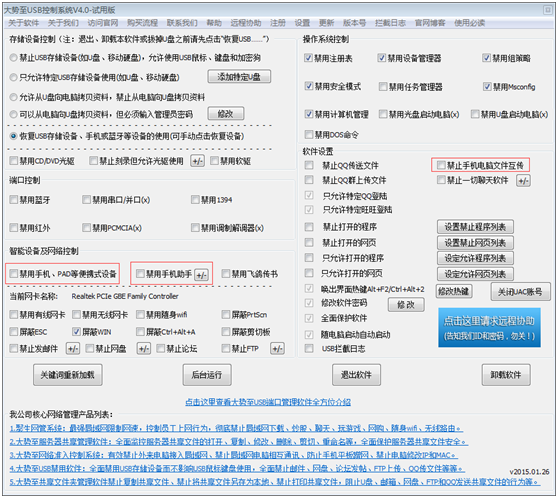Click the +/- button next to 禁用手机助手
The width and height of the screenshot is (558, 498).
point(201,275)
